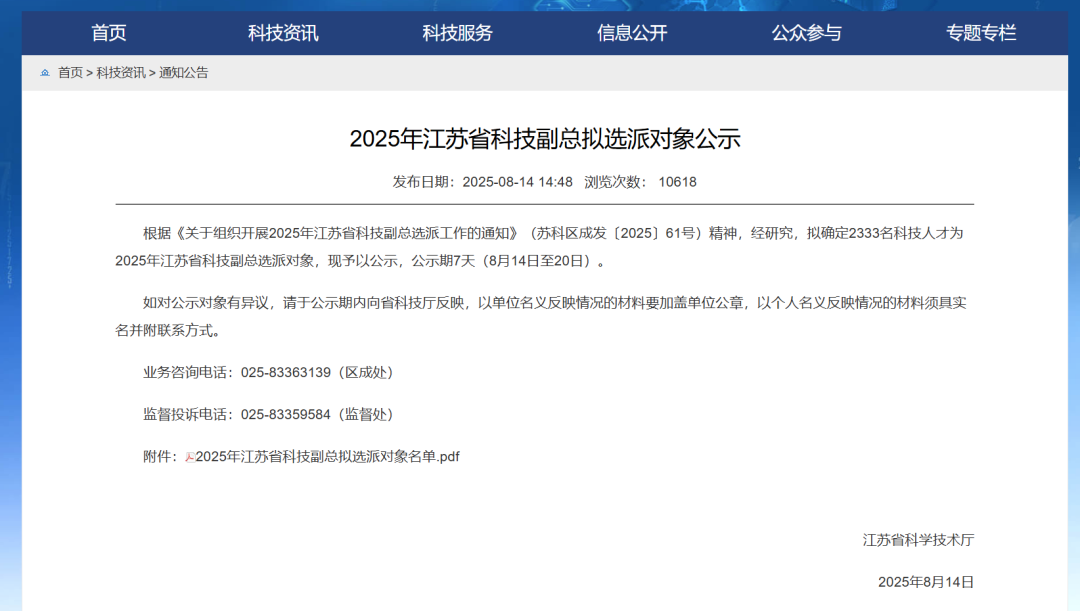Open 公众参与 in the navigation bar
This screenshot has width=1080, height=611.
coord(806,33)
